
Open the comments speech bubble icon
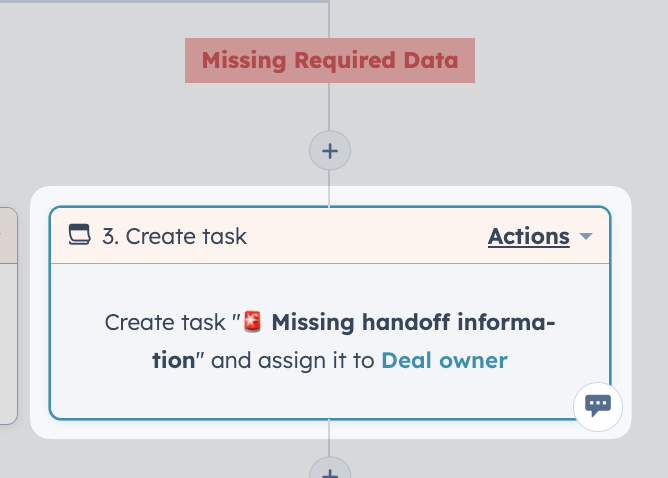[598, 406]
